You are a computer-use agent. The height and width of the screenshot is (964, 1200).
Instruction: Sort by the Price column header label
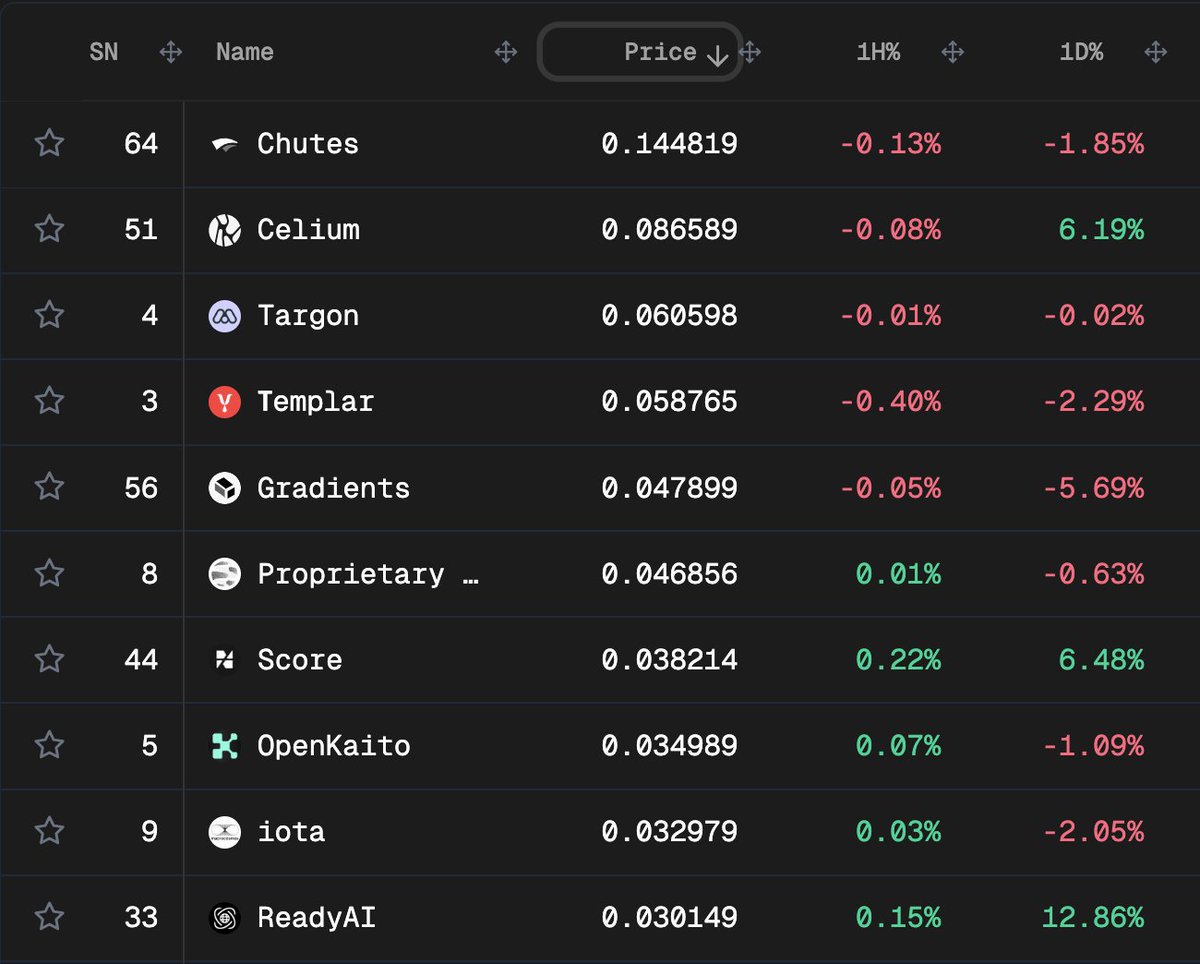point(660,52)
